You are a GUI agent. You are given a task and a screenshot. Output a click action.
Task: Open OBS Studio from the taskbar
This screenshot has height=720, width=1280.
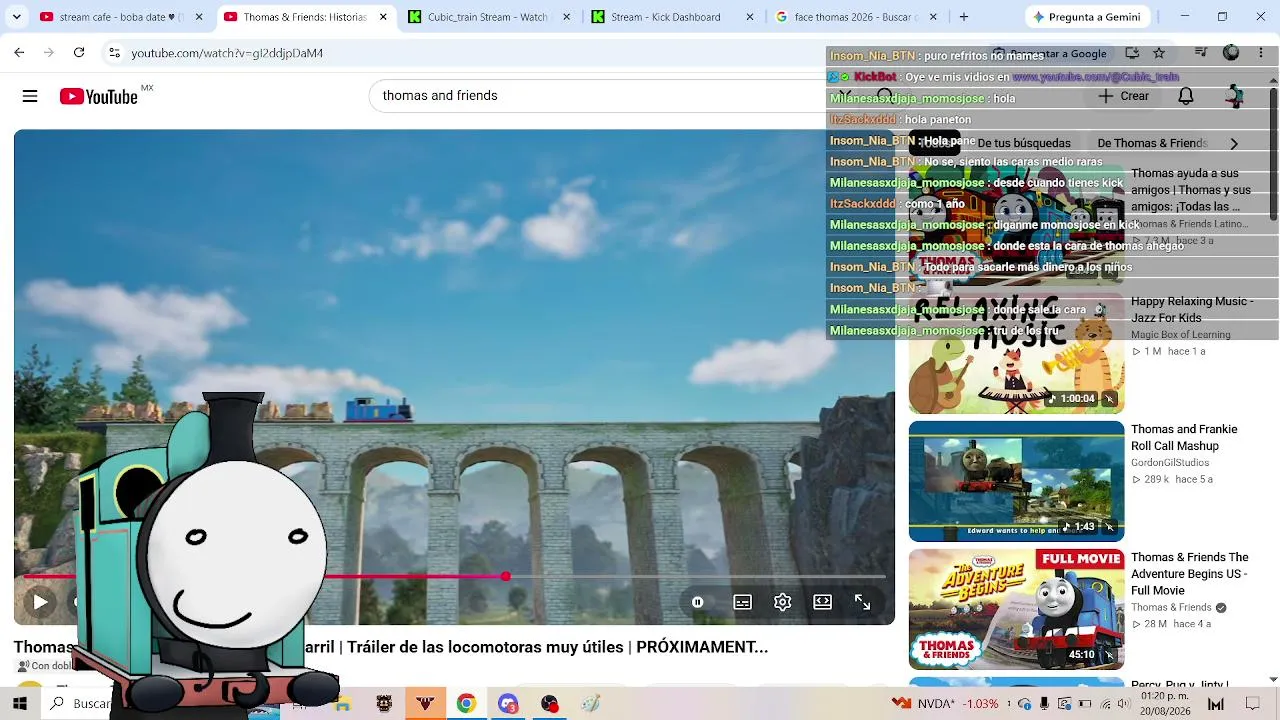point(550,703)
